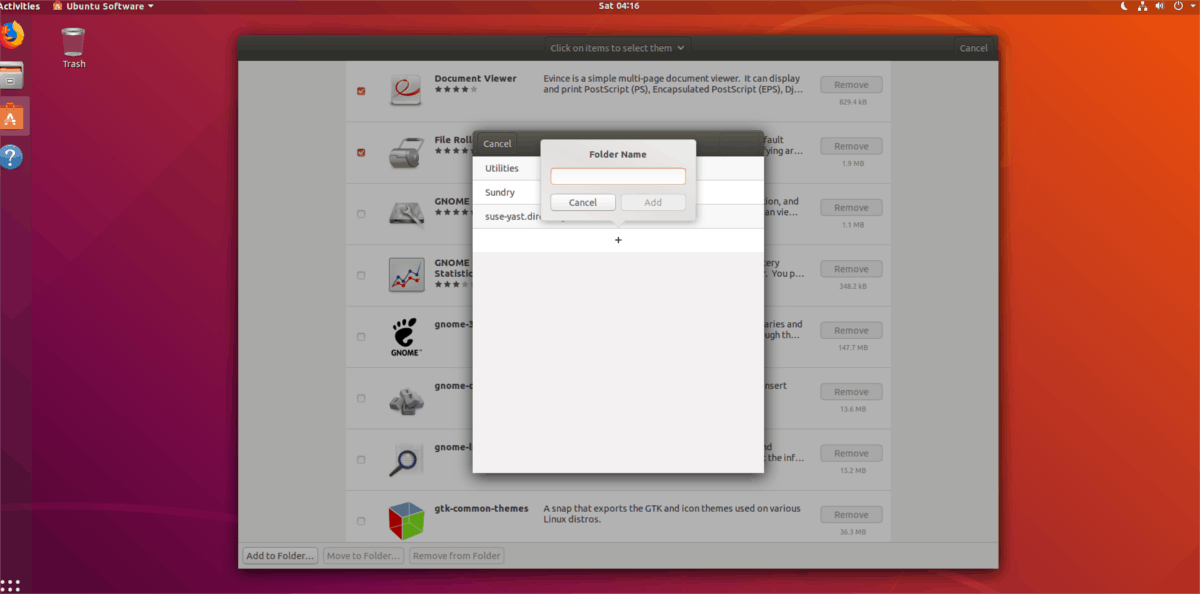Click Add in the Folder Name dialog
Image resolution: width=1200 pixels, height=594 pixels.
pos(652,201)
